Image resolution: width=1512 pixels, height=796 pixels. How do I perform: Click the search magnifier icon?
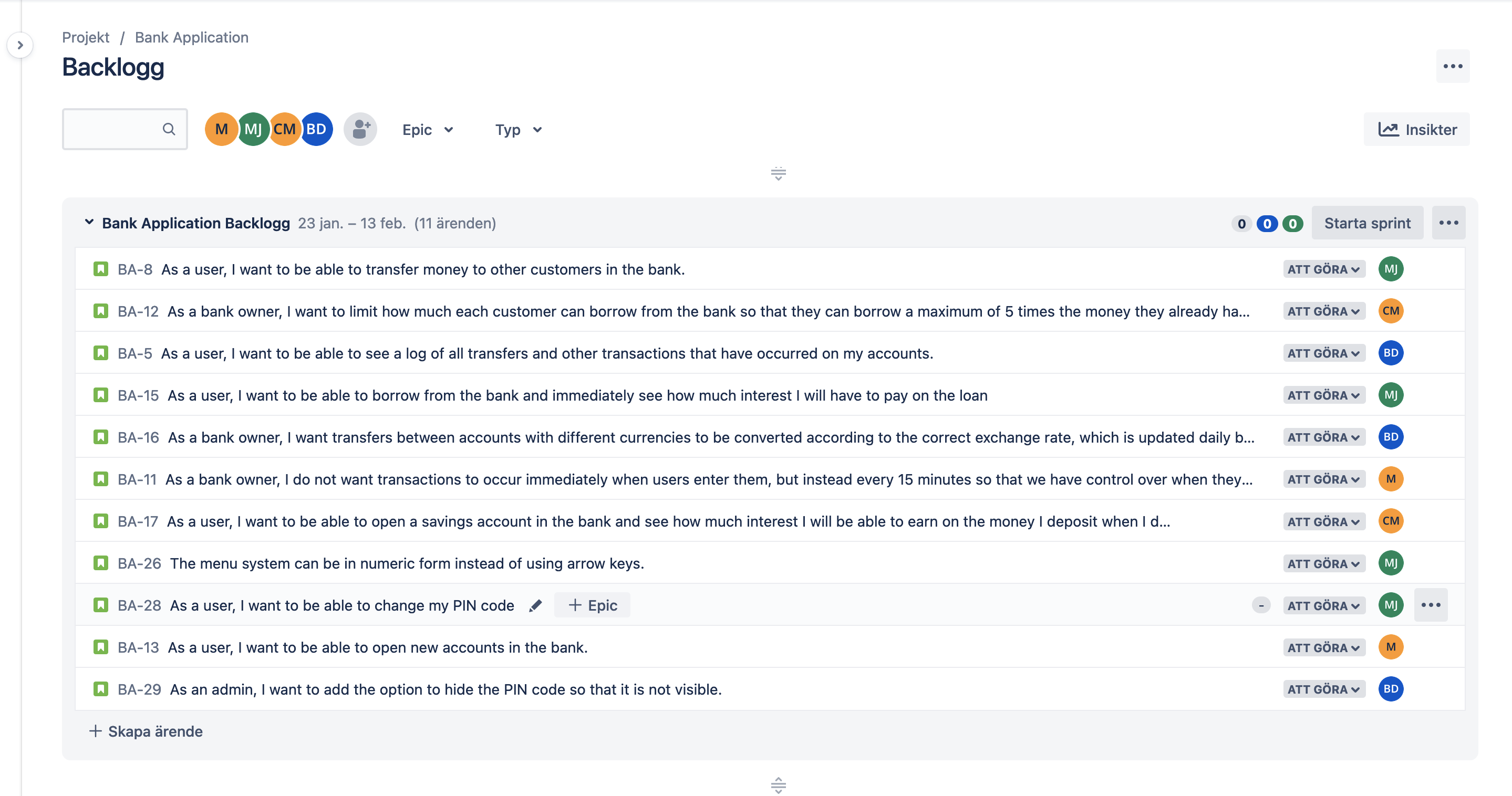(x=169, y=129)
